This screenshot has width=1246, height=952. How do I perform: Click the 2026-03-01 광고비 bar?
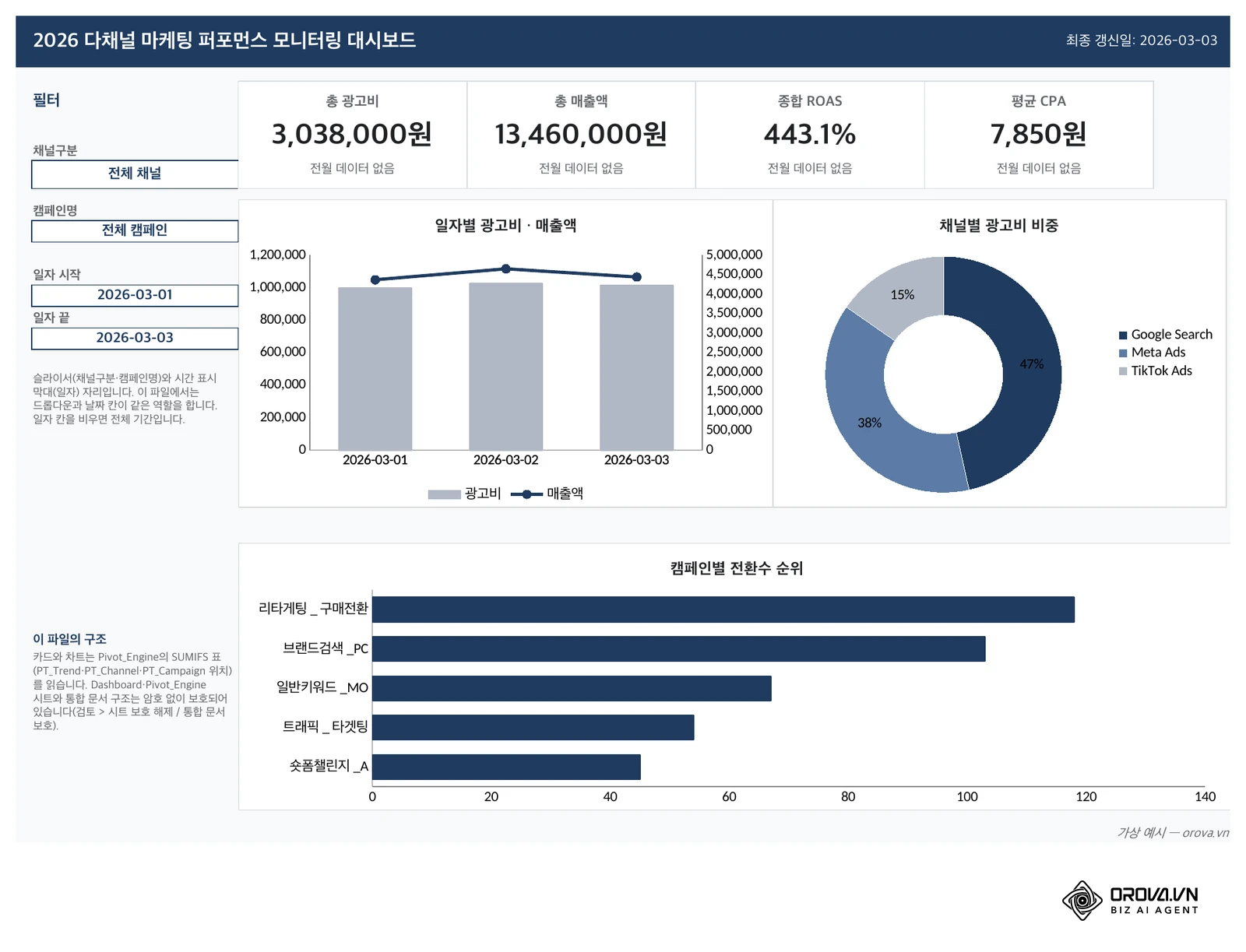[375, 368]
